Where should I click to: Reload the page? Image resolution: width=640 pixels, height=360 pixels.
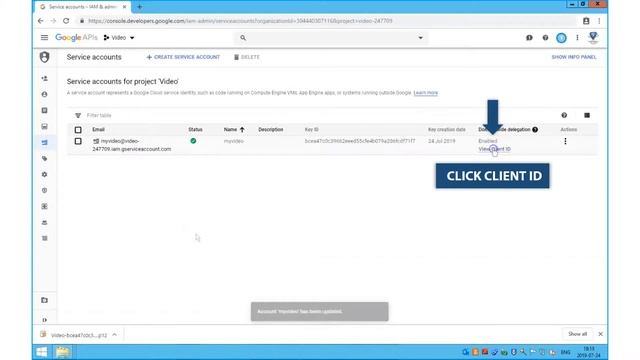(66, 21)
